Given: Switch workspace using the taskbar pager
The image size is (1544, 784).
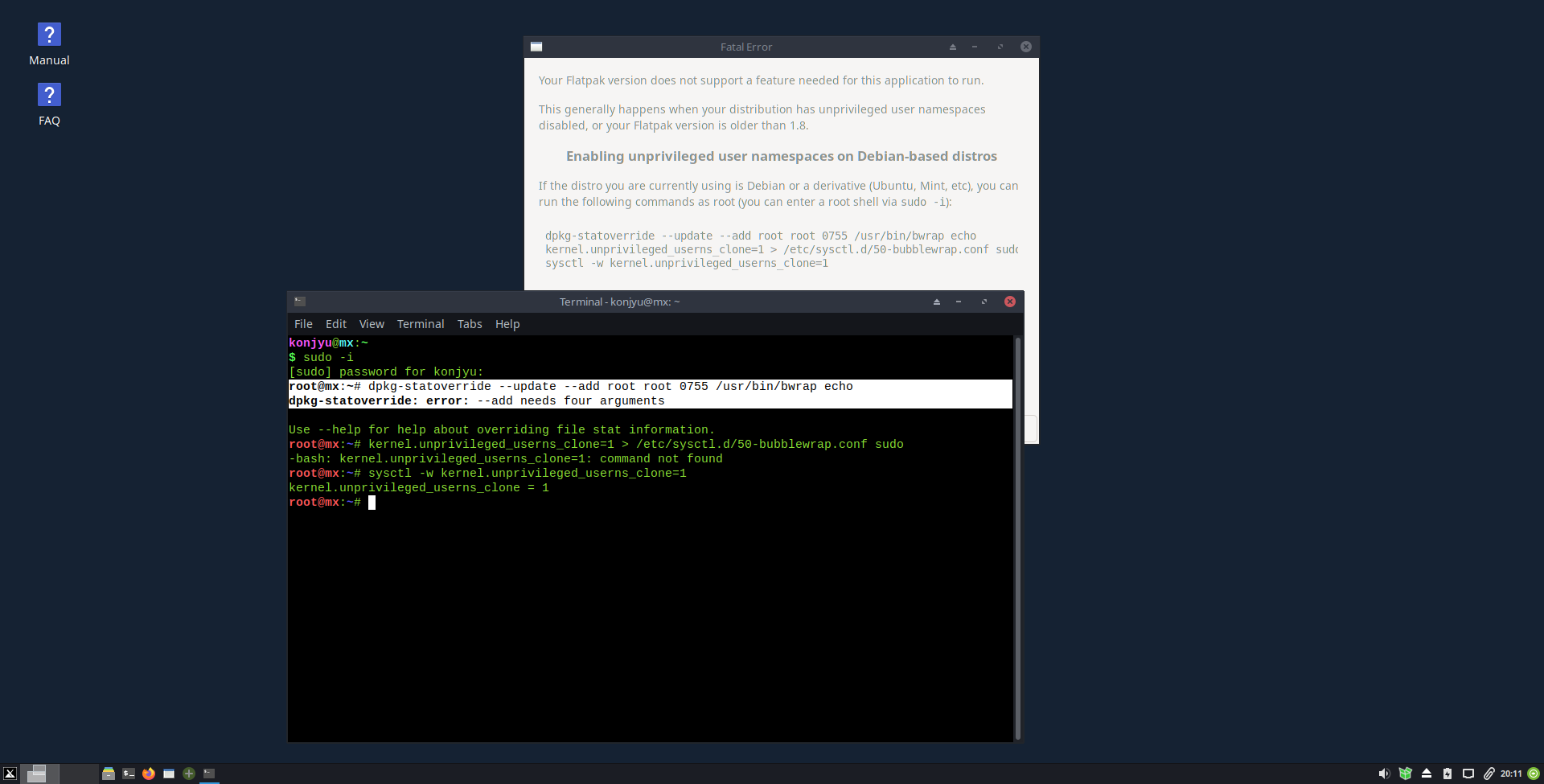Looking at the screenshot, I should click(38, 773).
